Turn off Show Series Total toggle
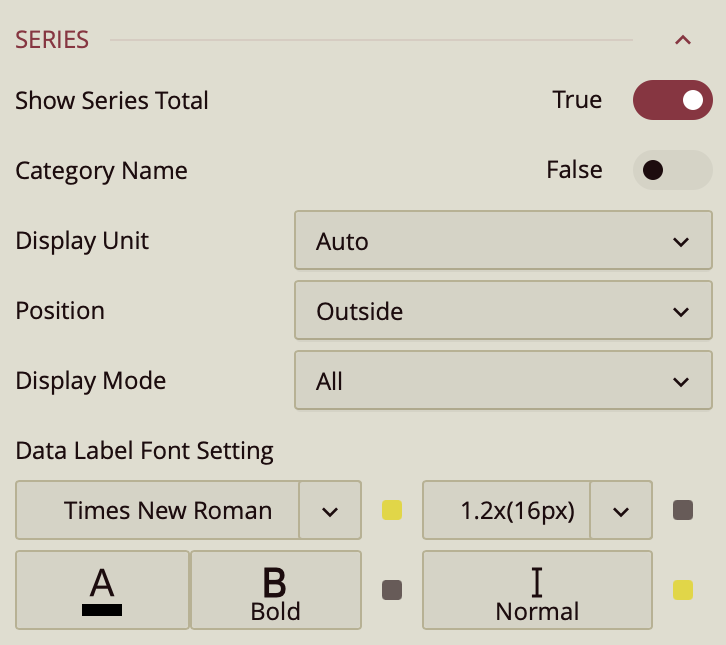Image resolution: width=726 pixels, height=645 pixels. pos(672,101)
